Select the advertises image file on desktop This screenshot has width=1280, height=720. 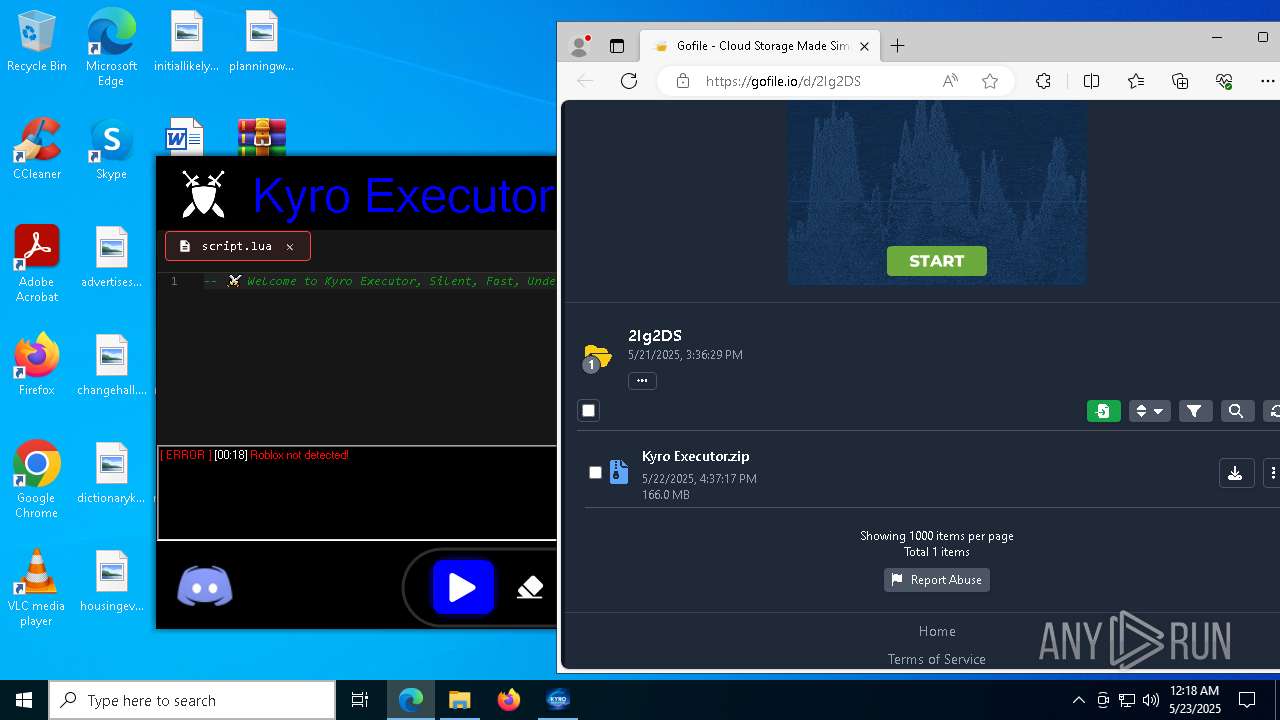click(x=111, y=257)
